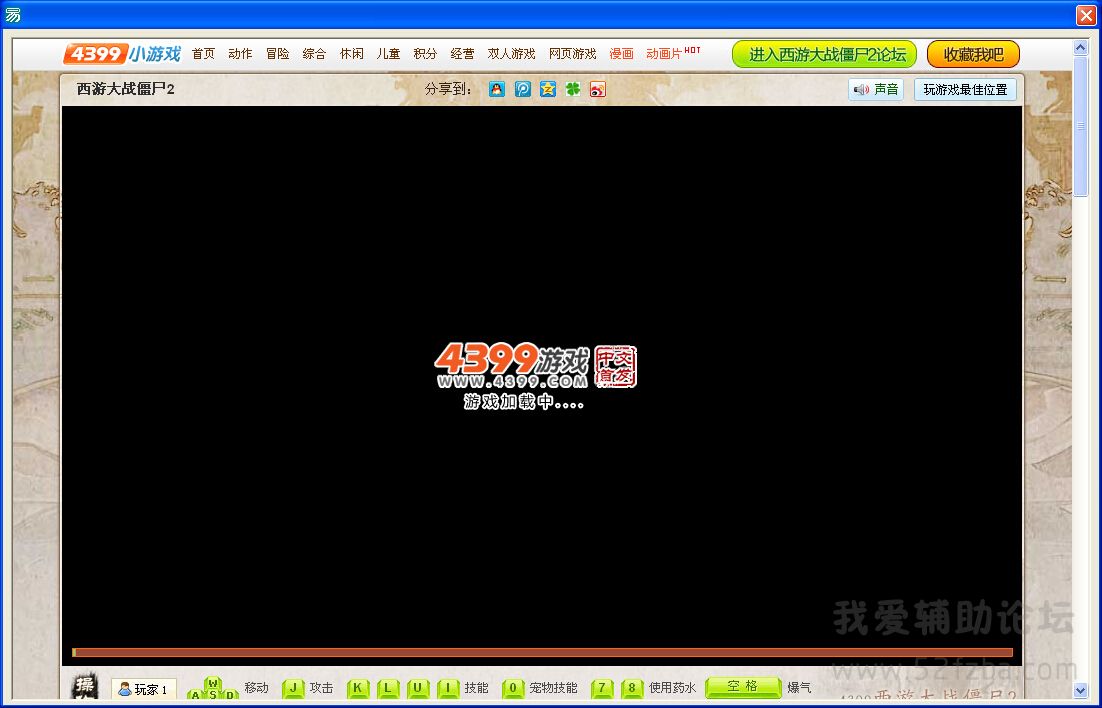Click the scrollbar up arrow
1102x708 pixels.
click(x=1081, y=47)
